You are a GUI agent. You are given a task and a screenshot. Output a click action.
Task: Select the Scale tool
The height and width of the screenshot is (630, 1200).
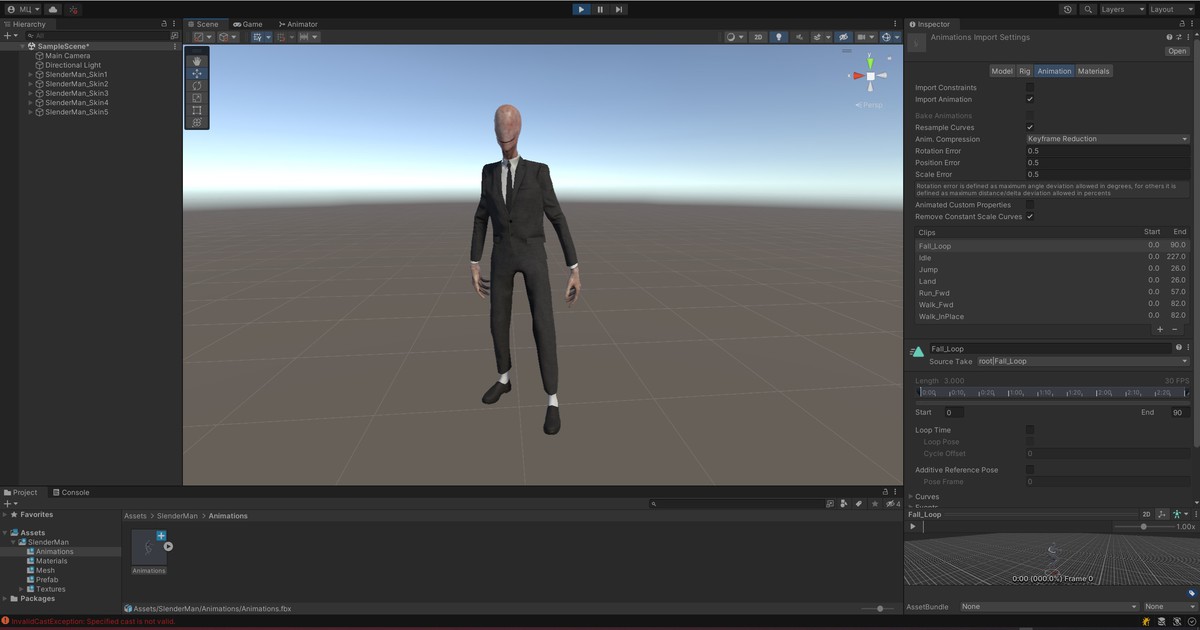point(196,98)
